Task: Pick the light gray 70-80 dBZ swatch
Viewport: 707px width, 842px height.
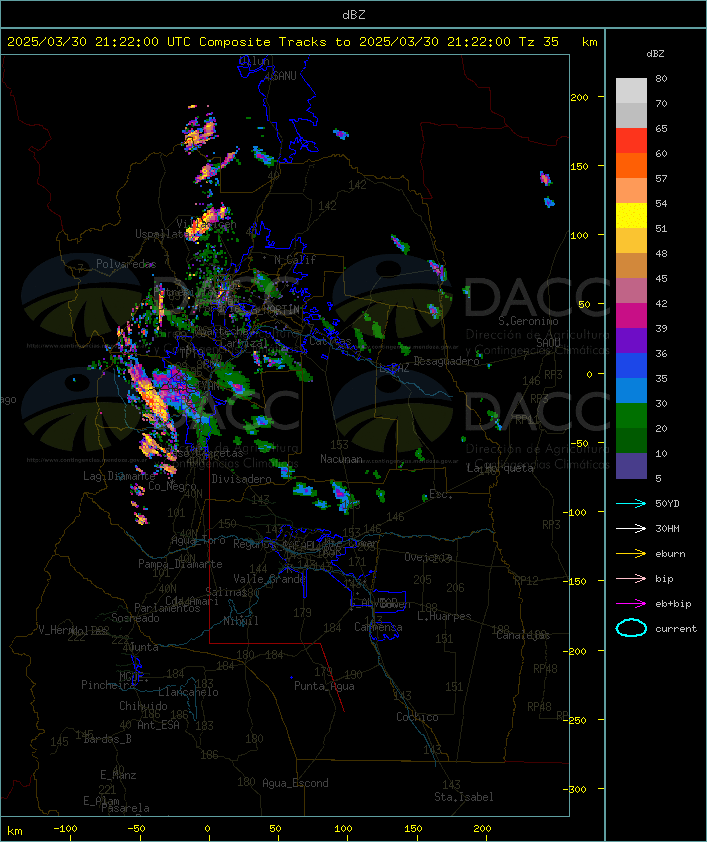Action: tap(631, 91)
